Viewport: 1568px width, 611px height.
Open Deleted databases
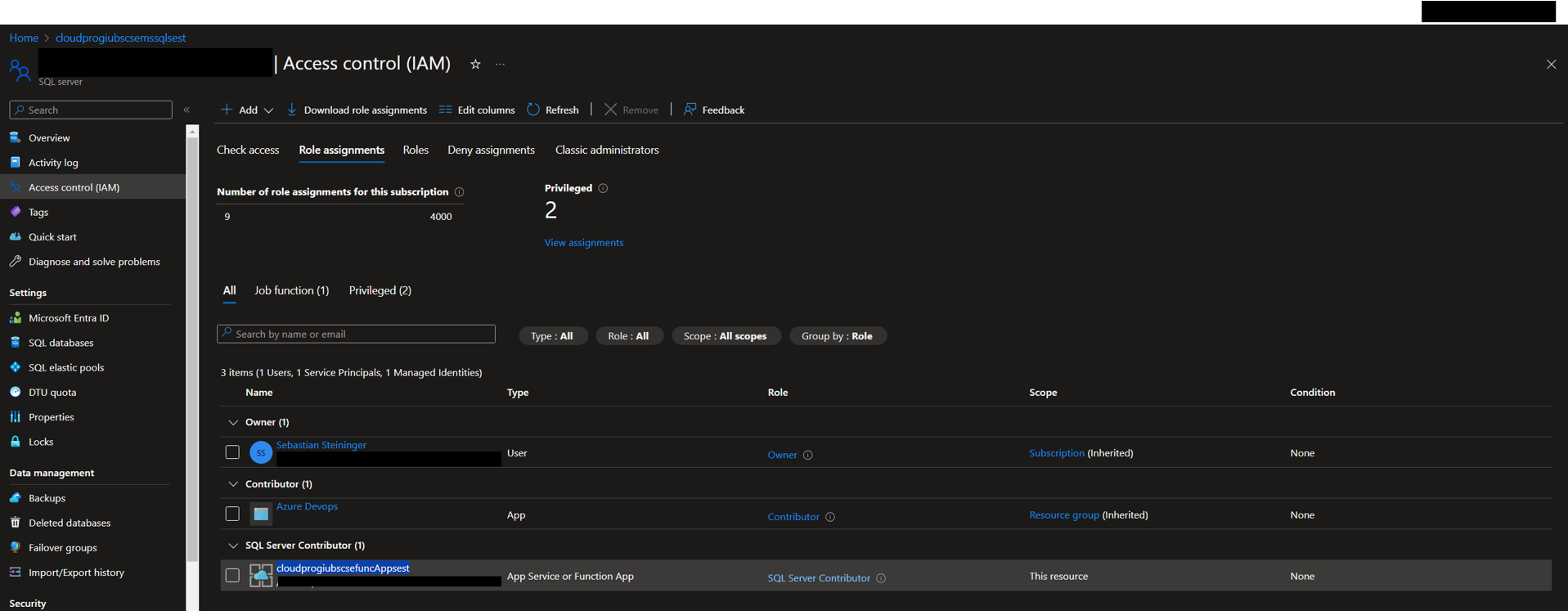coord(70,523)
